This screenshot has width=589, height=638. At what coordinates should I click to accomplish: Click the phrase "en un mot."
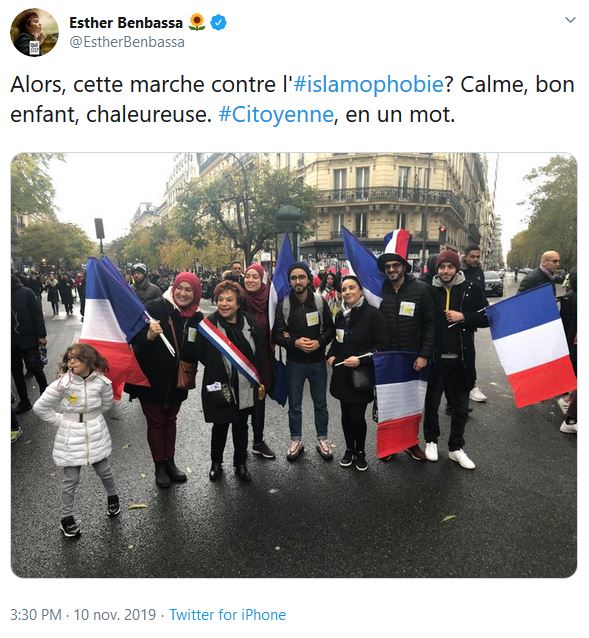coord(400,115)
